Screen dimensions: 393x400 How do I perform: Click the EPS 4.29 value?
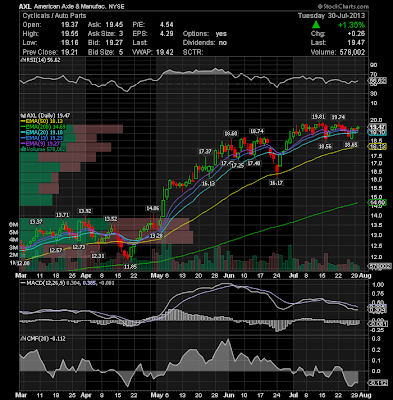pyautogui.click(x=166, y=34)
